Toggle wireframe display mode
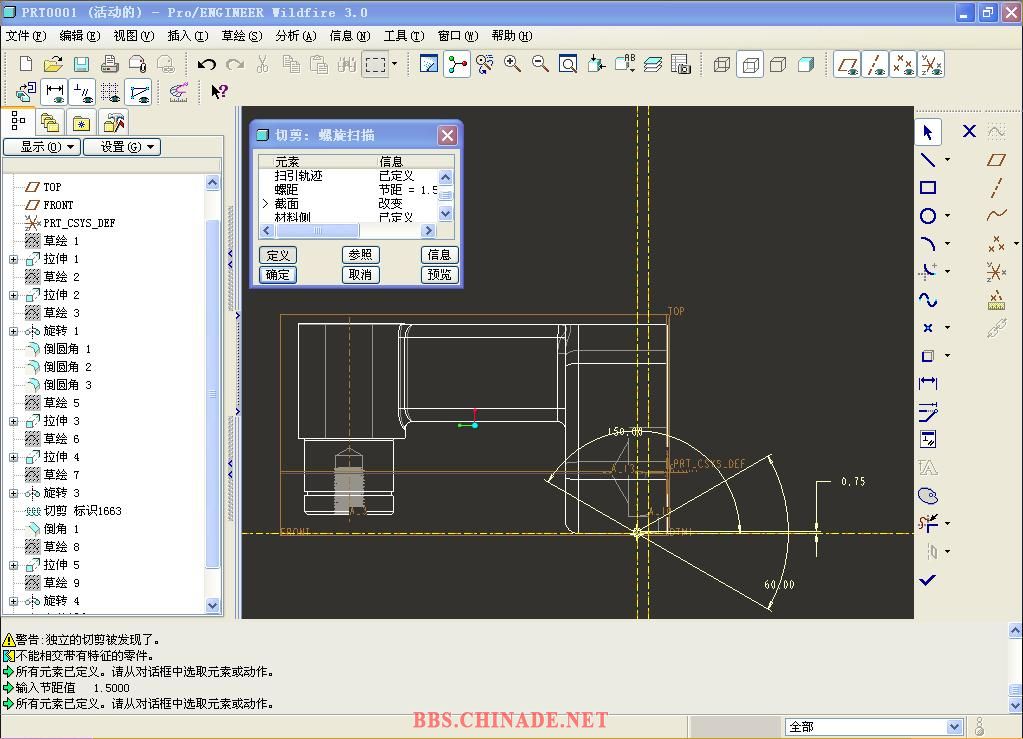 pyautogui.click(x=722, y=64)
